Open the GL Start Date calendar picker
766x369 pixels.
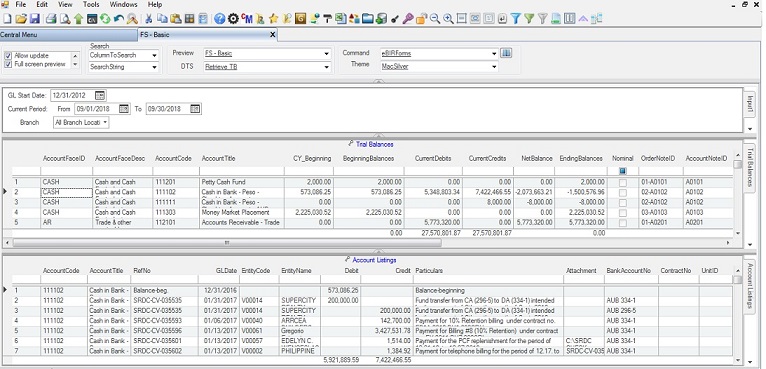(100, 95)
